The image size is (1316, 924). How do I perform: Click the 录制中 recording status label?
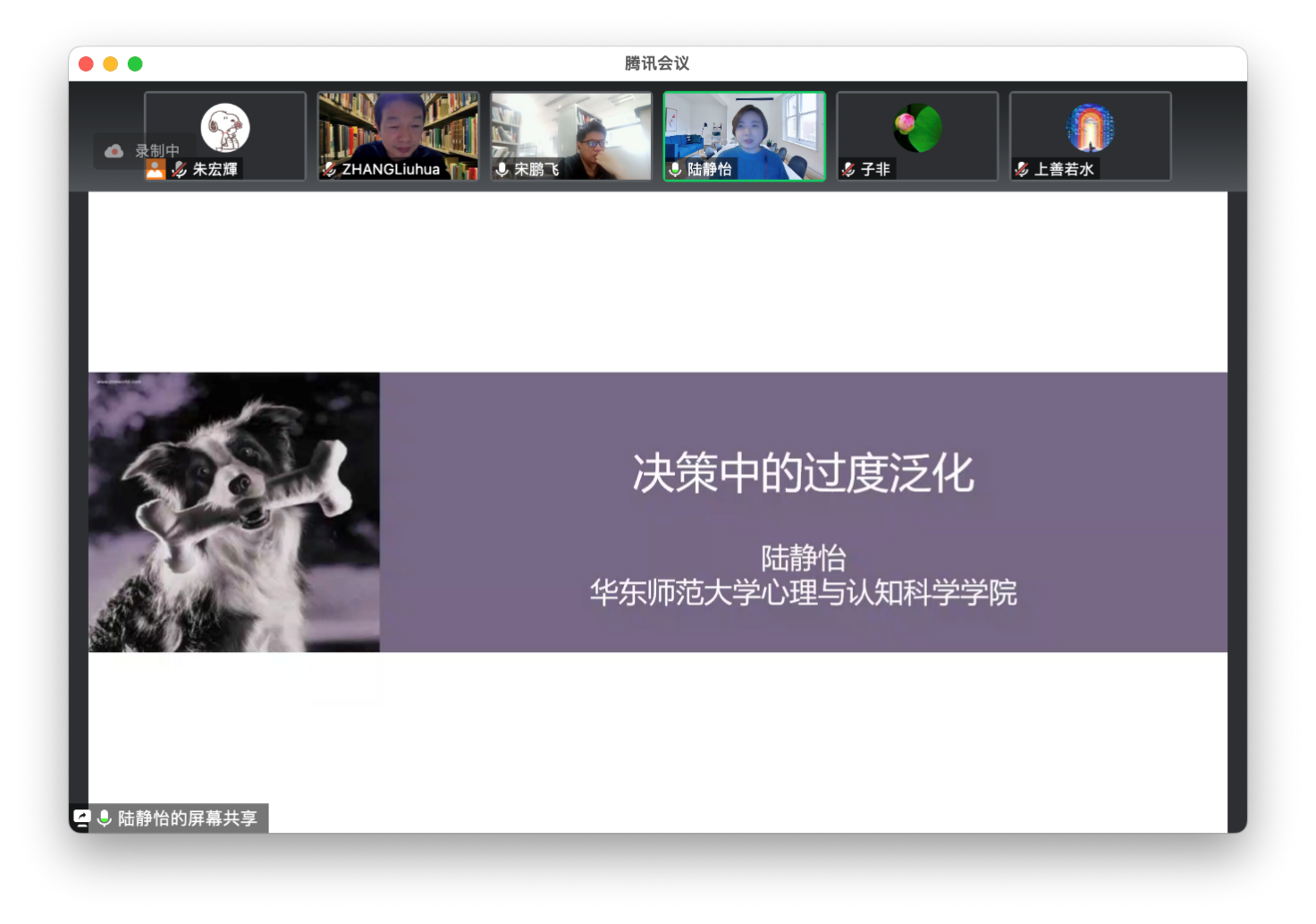(157, 151)
